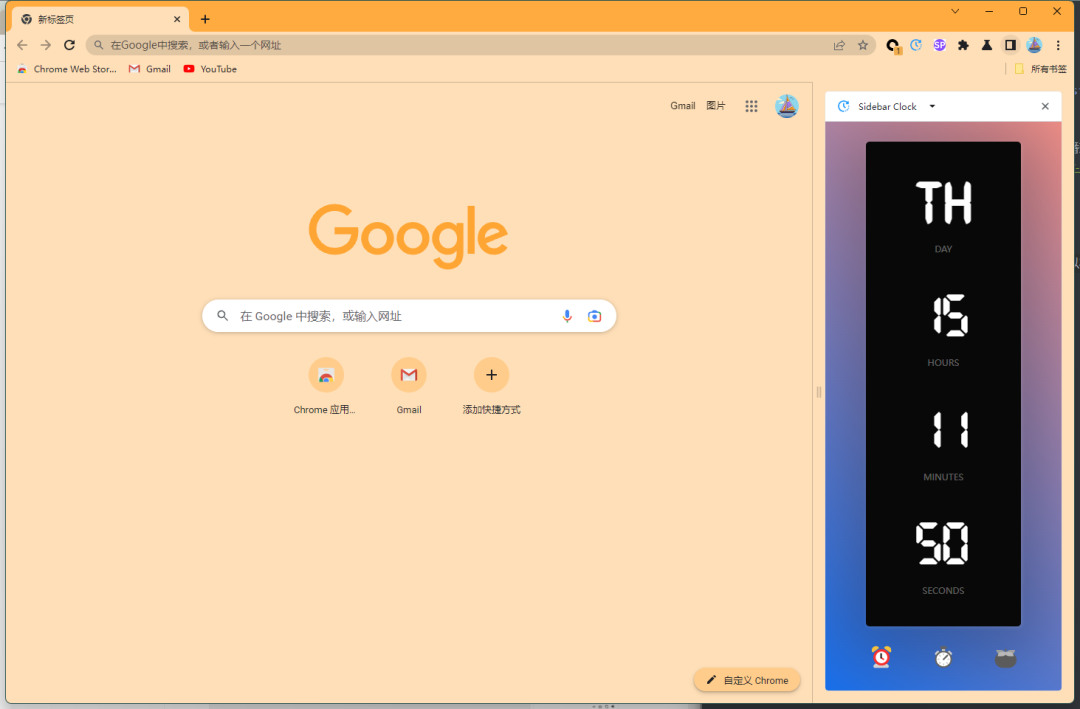Click the flask-shaped extension icon in toolbar
The image size is (1080, 709).
point(986,45)
